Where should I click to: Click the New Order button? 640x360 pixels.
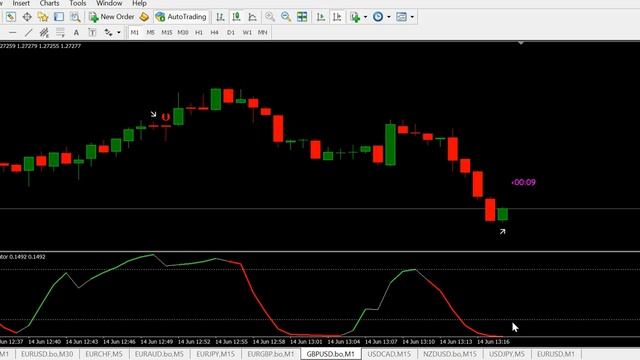point(112,17)
